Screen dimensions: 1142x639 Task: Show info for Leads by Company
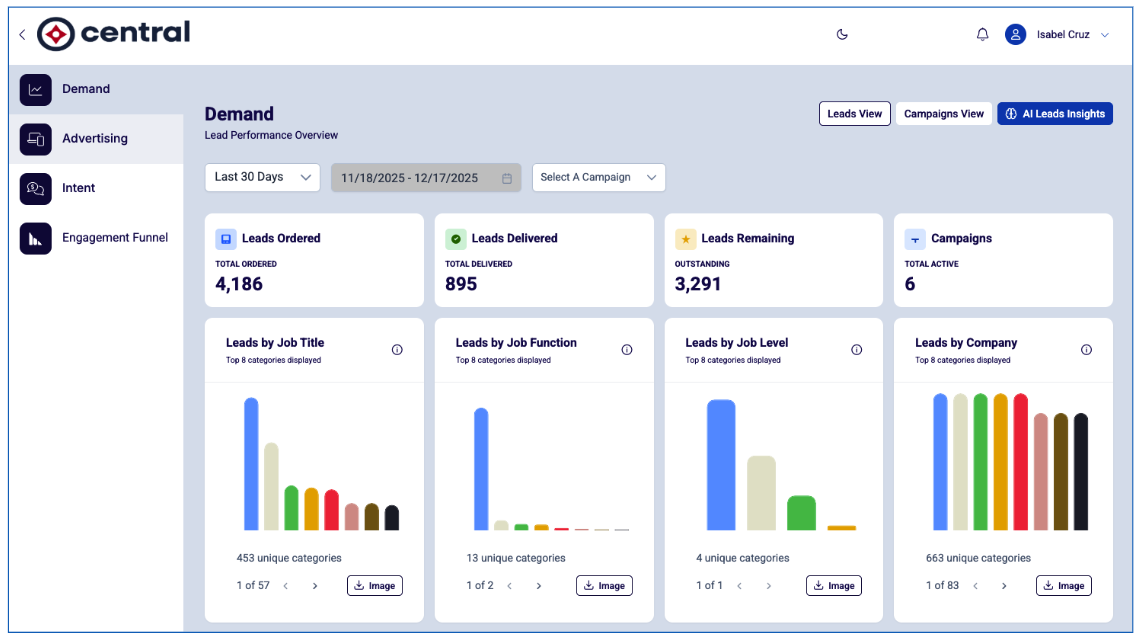click(x=1086, y=350)
